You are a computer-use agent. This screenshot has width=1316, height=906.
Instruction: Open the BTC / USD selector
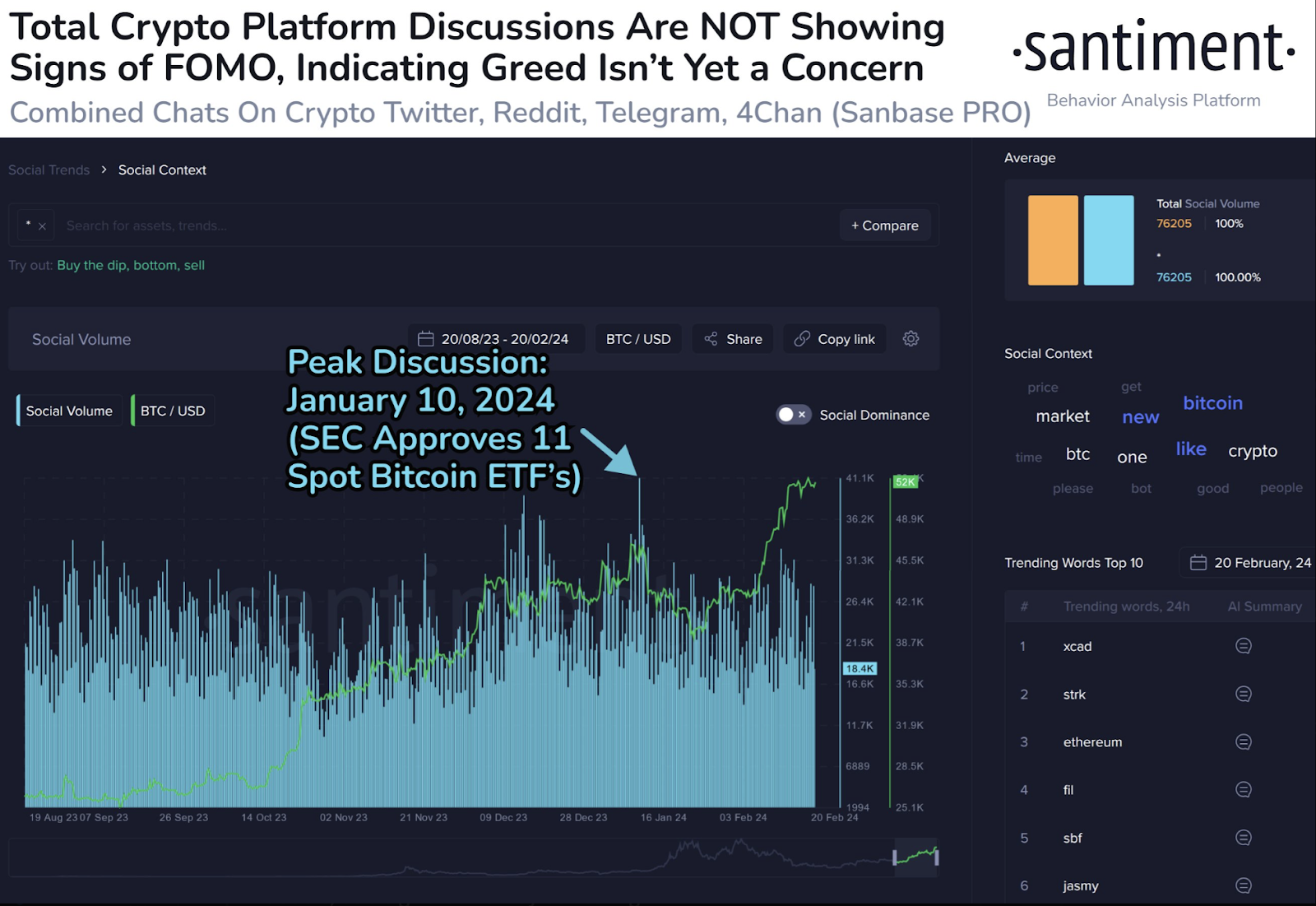(638, 339)
